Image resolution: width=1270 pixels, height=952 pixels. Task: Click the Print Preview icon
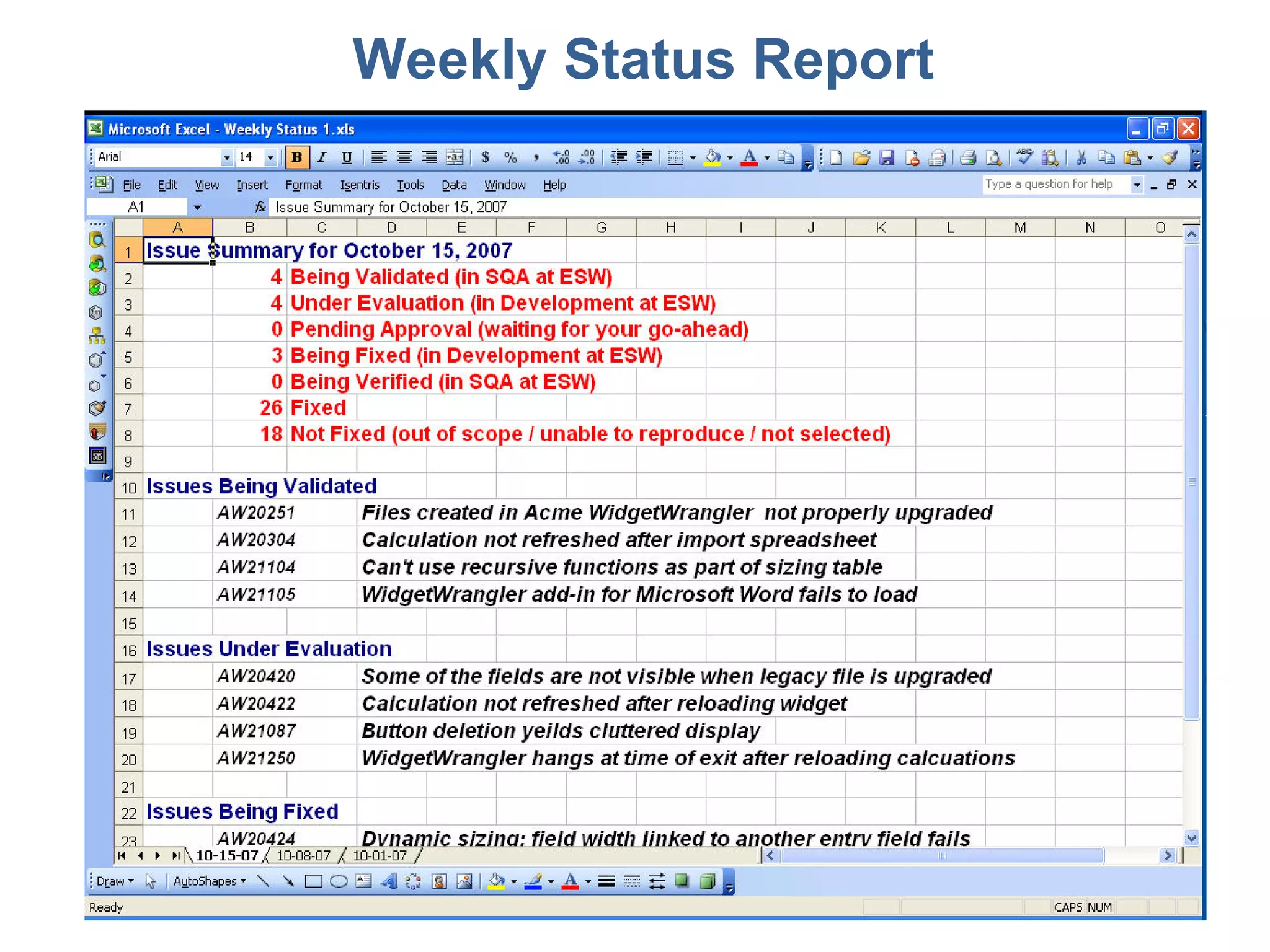[993, 158]
